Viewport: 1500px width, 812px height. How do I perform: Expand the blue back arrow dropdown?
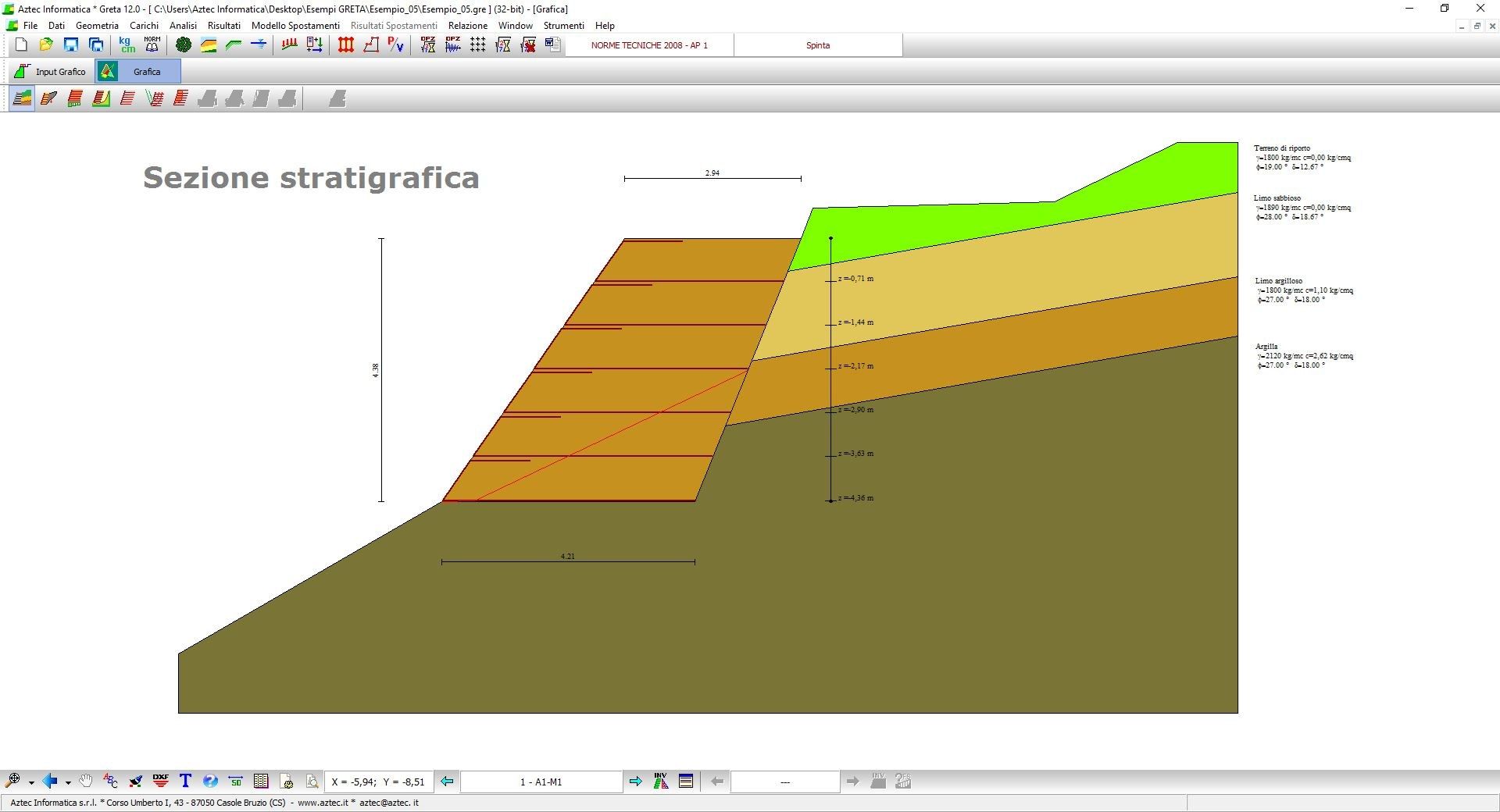click(x=68, y=782)
